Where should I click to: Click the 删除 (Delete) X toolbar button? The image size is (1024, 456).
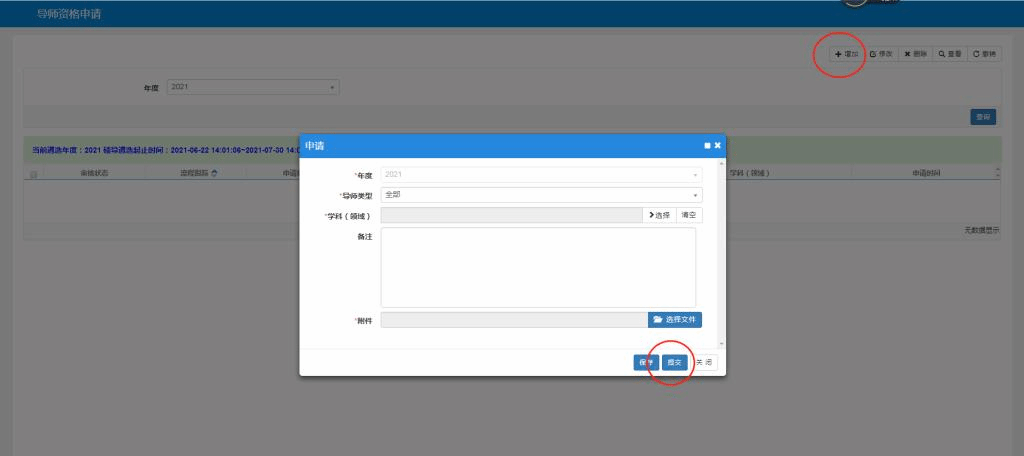click(915, 54)
